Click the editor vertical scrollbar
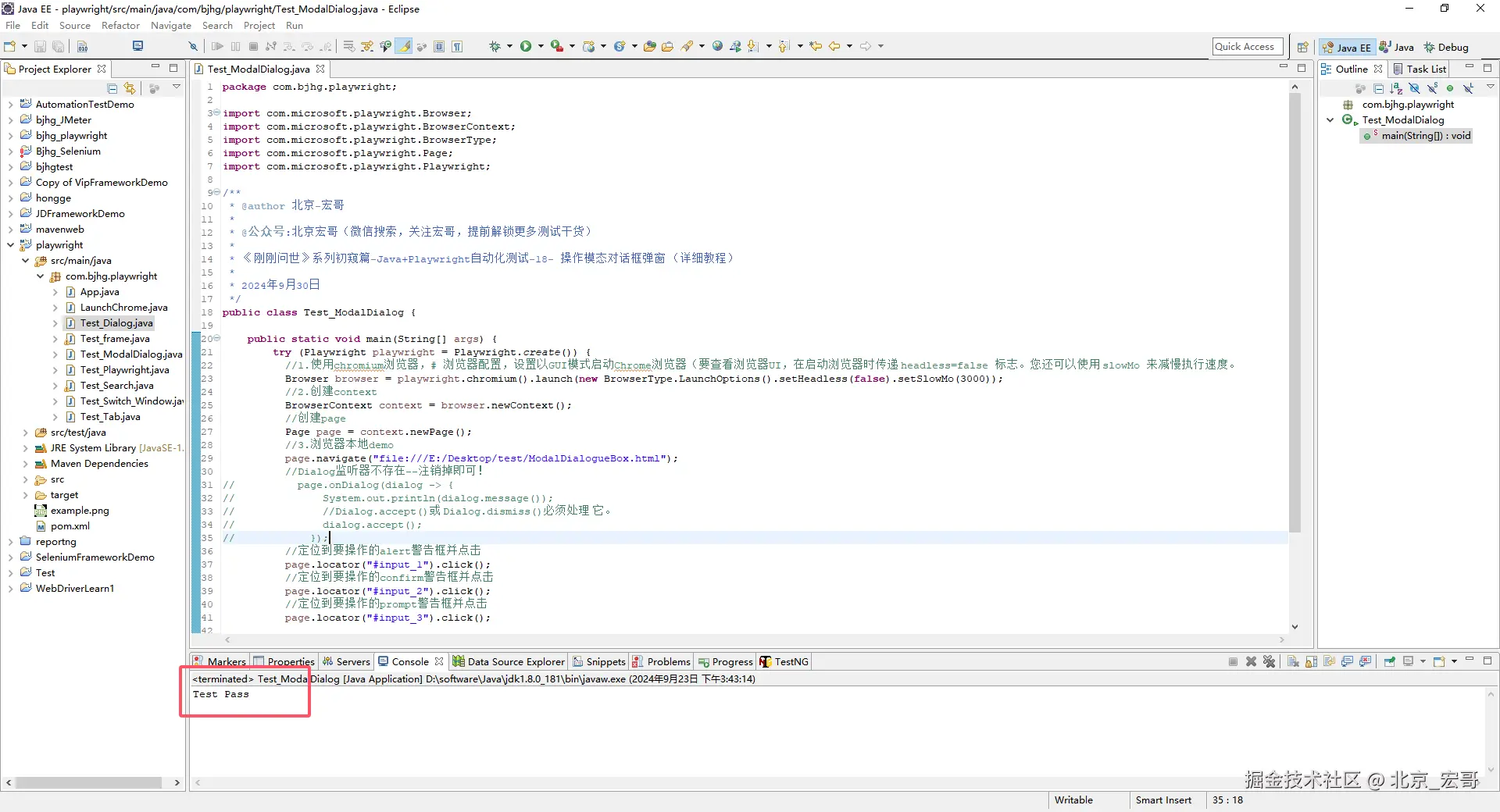 coord(1295,312)
